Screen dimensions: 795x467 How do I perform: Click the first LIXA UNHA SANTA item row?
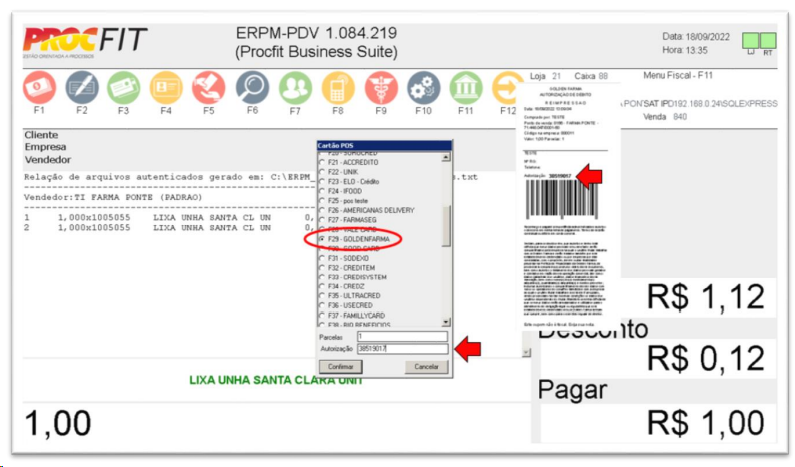[x=169, y=217]
